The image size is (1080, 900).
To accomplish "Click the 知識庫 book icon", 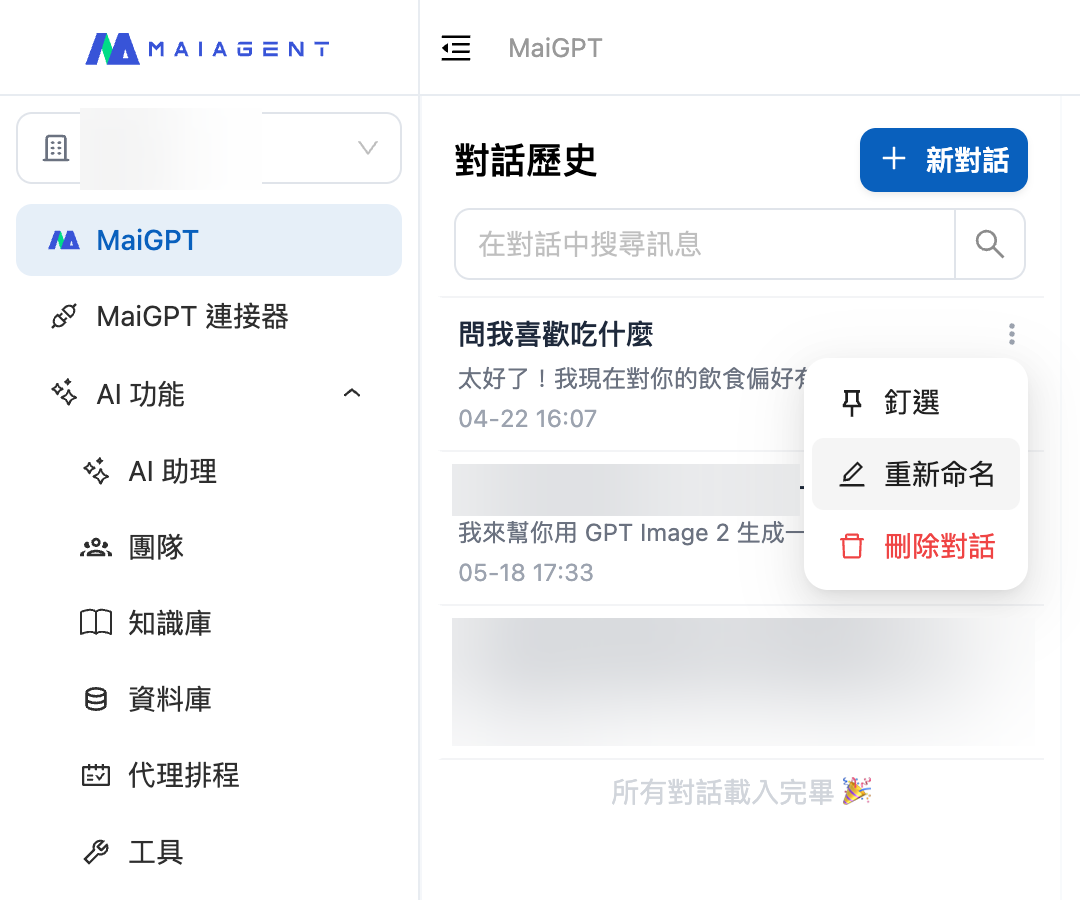I will click(x=96, y=622).
